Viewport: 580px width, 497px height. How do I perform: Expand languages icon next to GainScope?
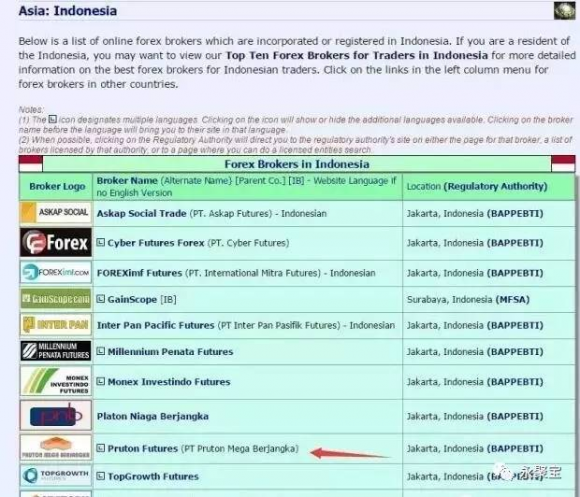[101, 299]
